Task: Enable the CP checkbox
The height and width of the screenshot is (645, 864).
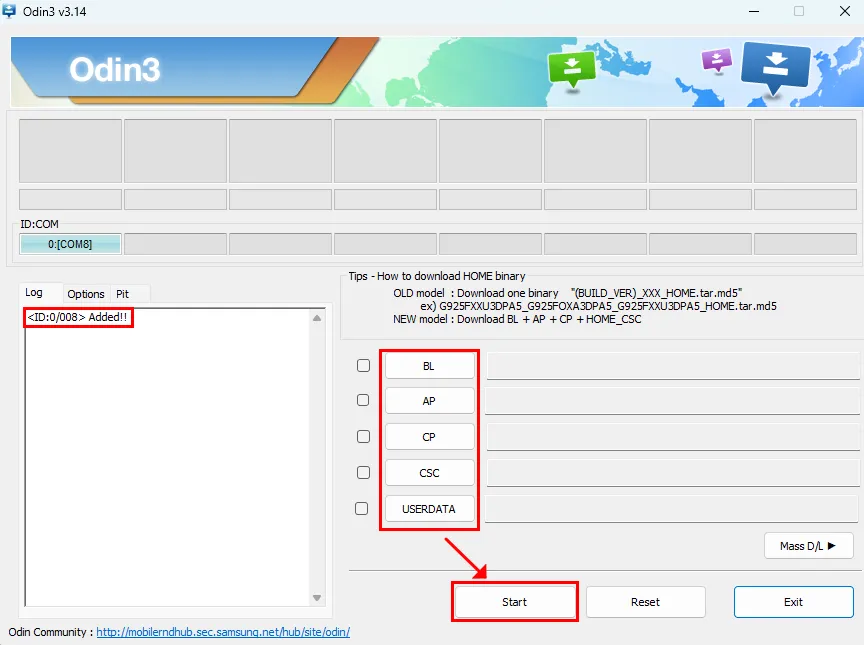Action: pyautogui.click(x=363, y=436)
